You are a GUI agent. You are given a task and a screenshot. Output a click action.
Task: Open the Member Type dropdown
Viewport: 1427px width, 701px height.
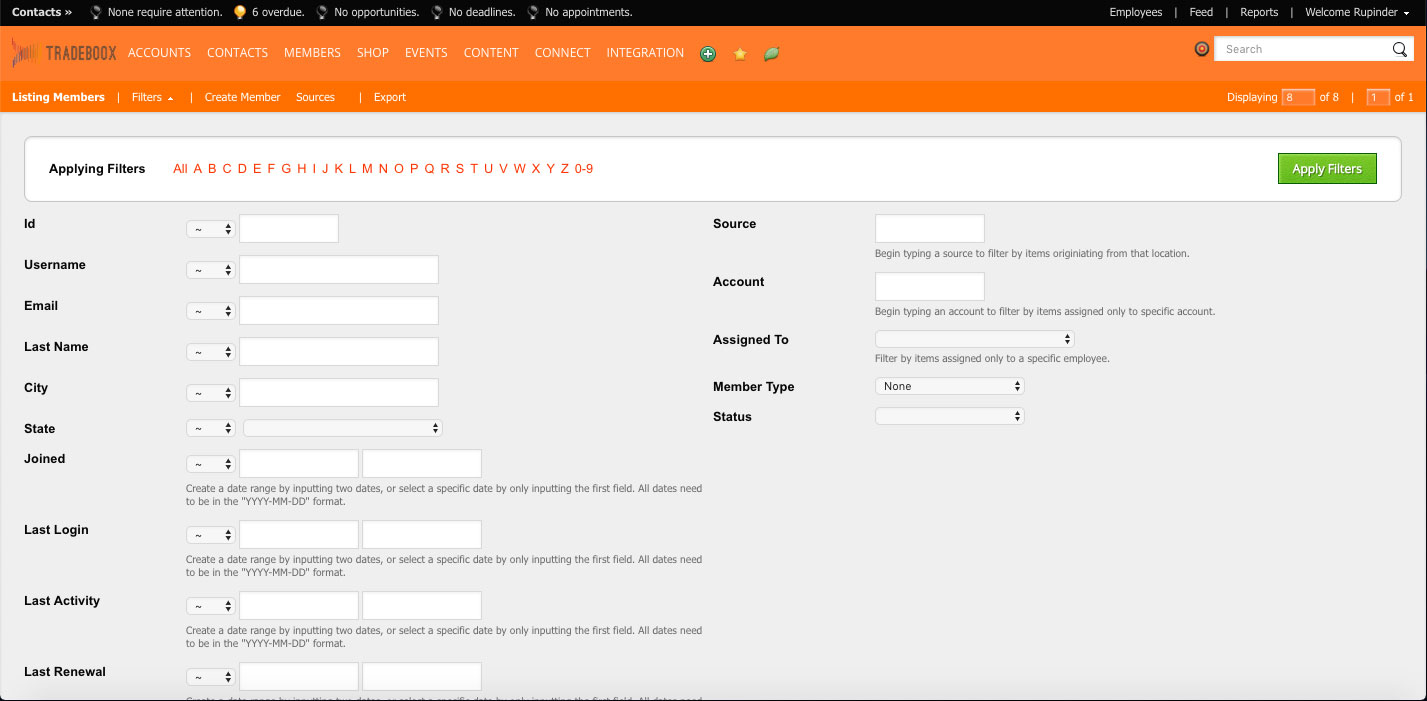click(x=950, y=386)
